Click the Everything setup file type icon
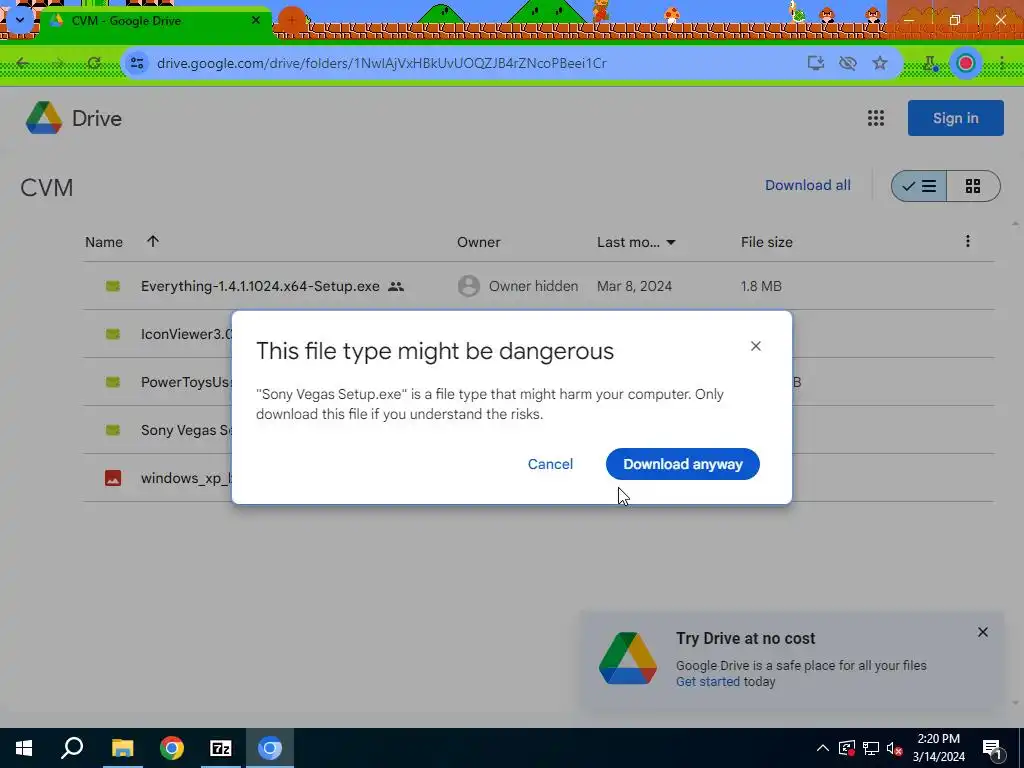 click(113, 286)
